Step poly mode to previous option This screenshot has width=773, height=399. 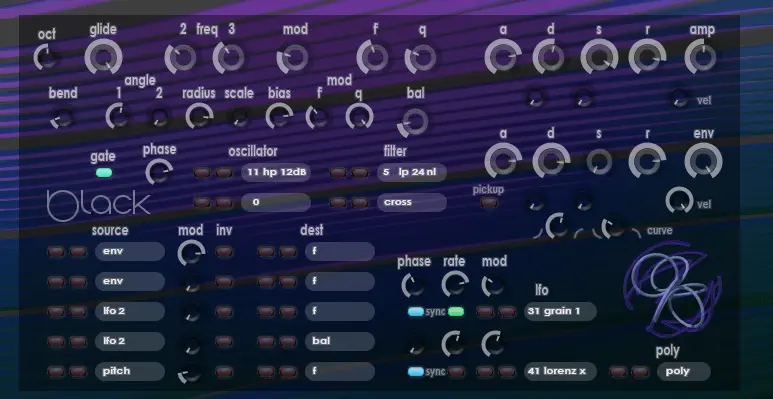coord(618,371)
